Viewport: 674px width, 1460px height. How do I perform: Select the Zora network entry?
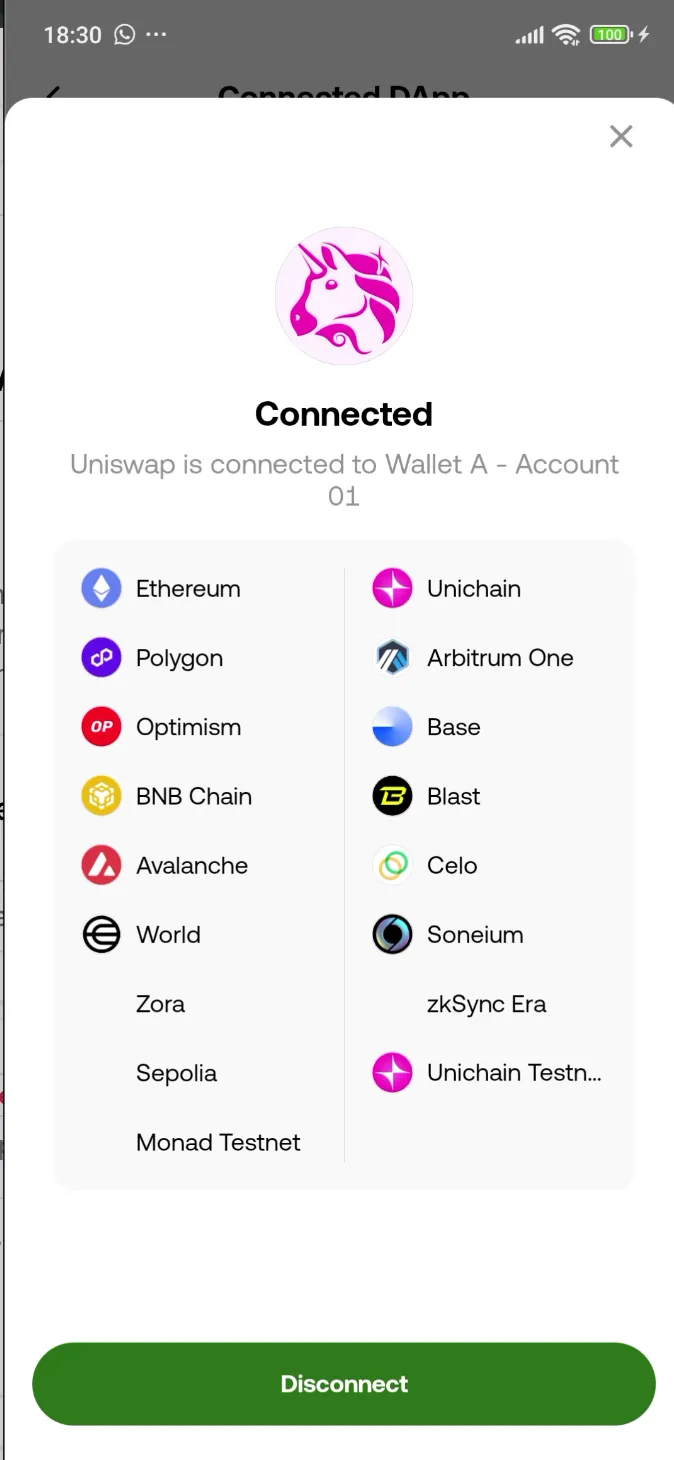click(160, 1003)
